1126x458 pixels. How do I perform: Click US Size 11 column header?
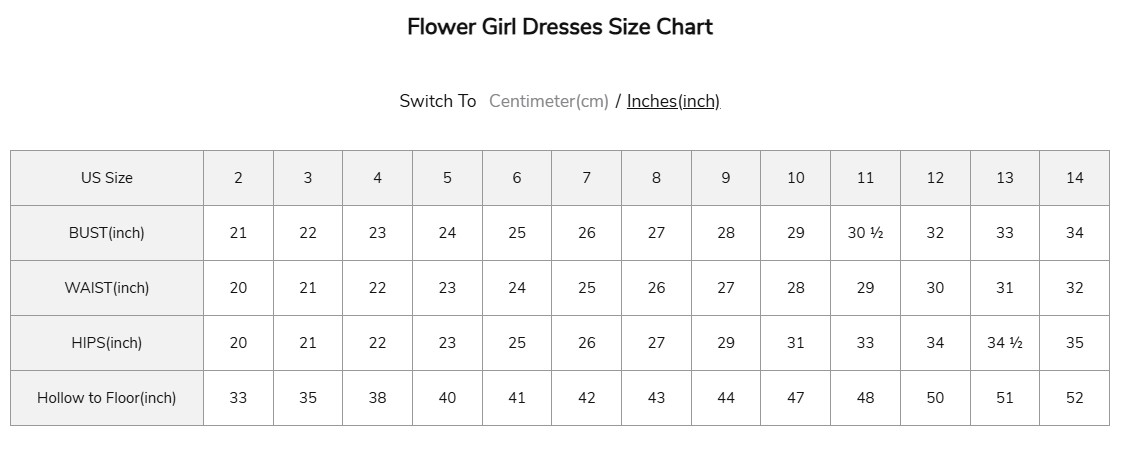pyautogui.click(x=865, y=178)
